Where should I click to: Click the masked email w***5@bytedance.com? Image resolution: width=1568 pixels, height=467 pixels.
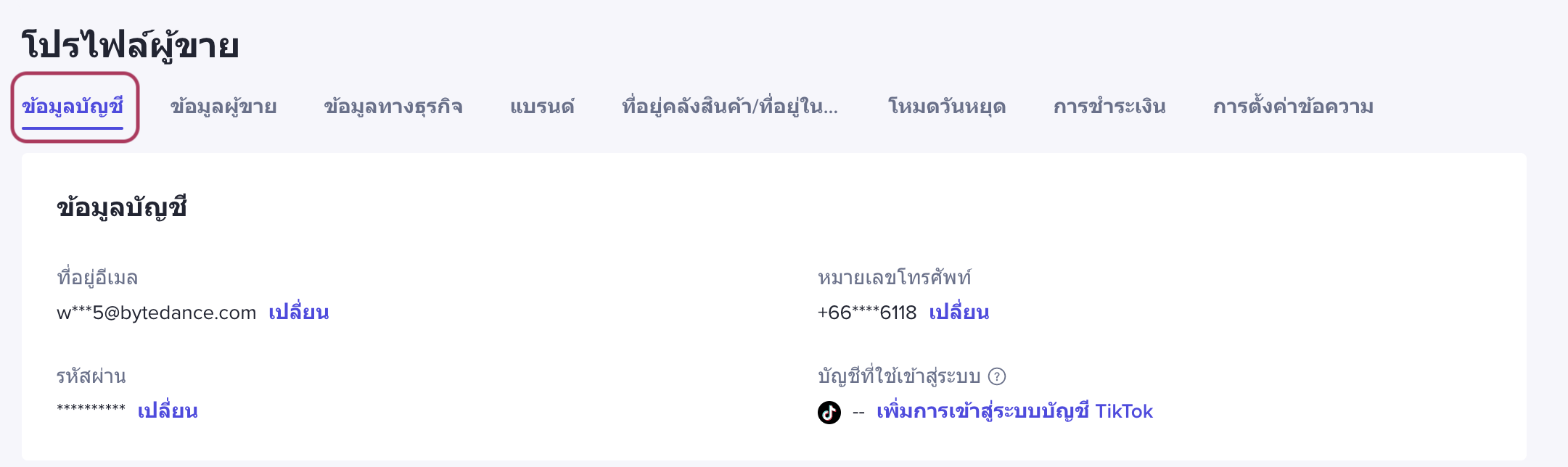(x=157, y=313)
